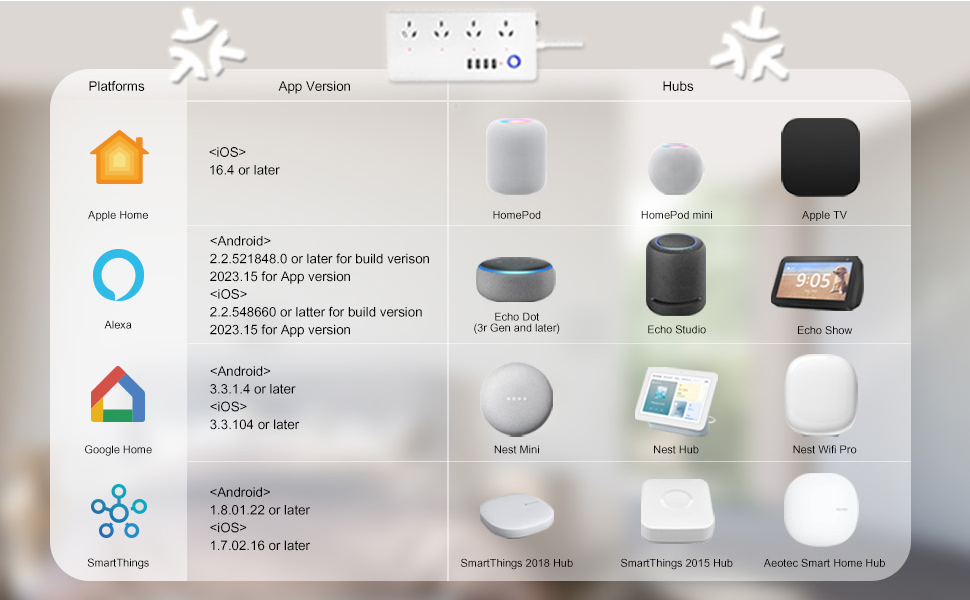
Task: Click <Android> in the Google Home row
Action: [x=240, y=371]
